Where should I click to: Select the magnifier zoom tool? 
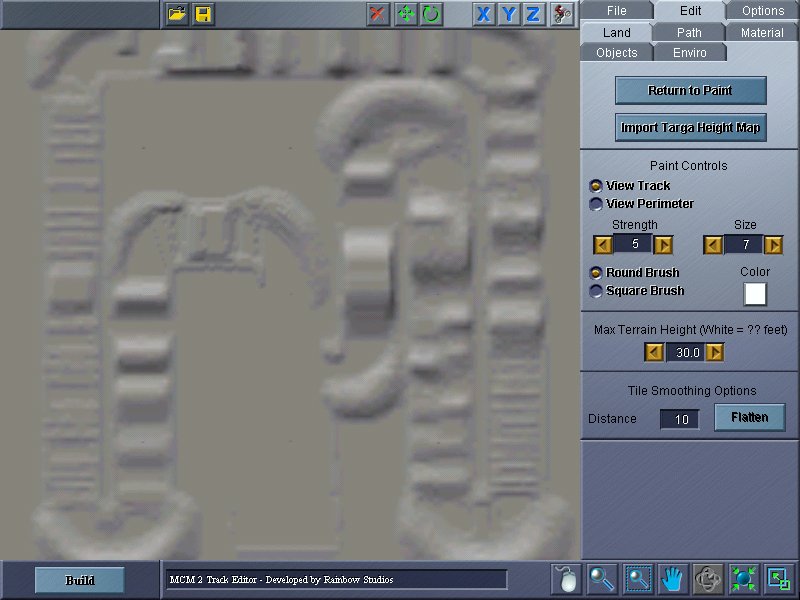pos(603,579)
